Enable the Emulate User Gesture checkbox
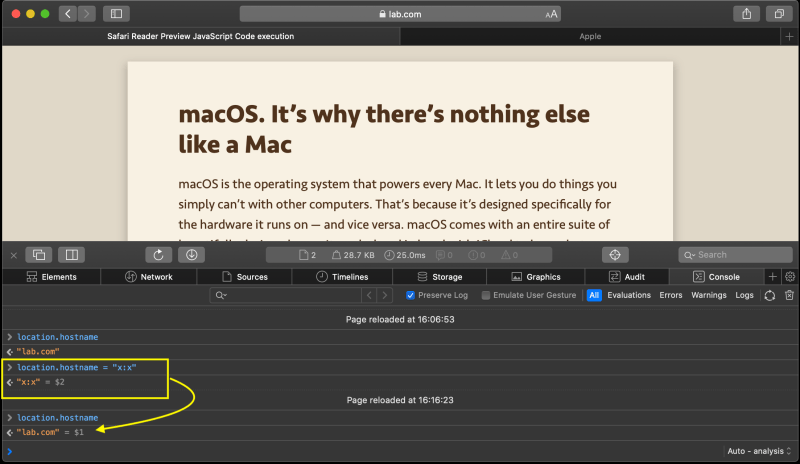 click(486, 295)
